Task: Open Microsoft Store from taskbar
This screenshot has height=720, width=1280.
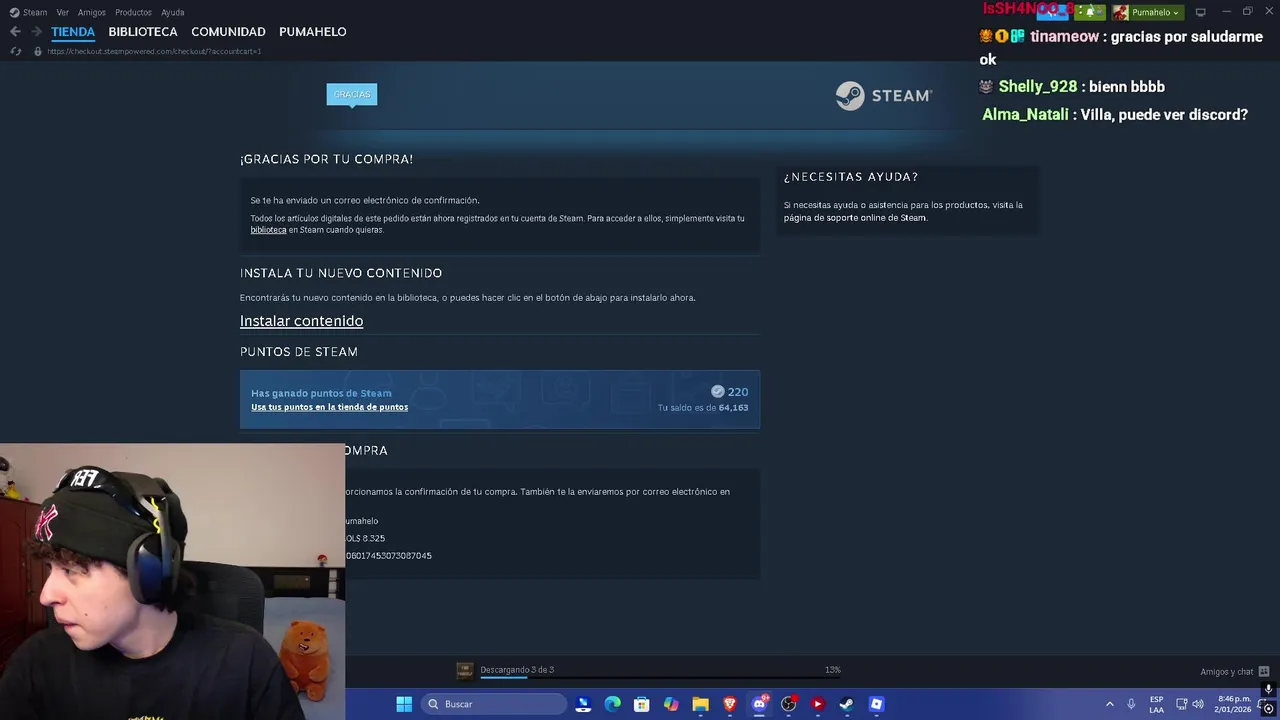Action: point(642,704)
